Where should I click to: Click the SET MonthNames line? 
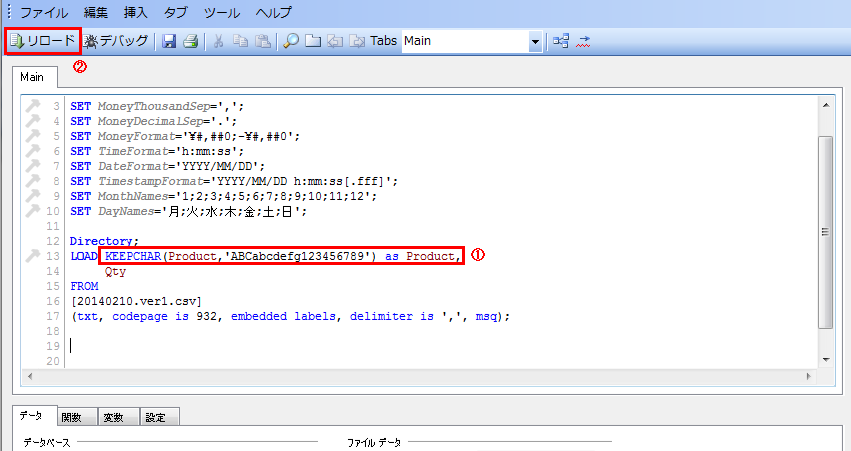[223, 196]
